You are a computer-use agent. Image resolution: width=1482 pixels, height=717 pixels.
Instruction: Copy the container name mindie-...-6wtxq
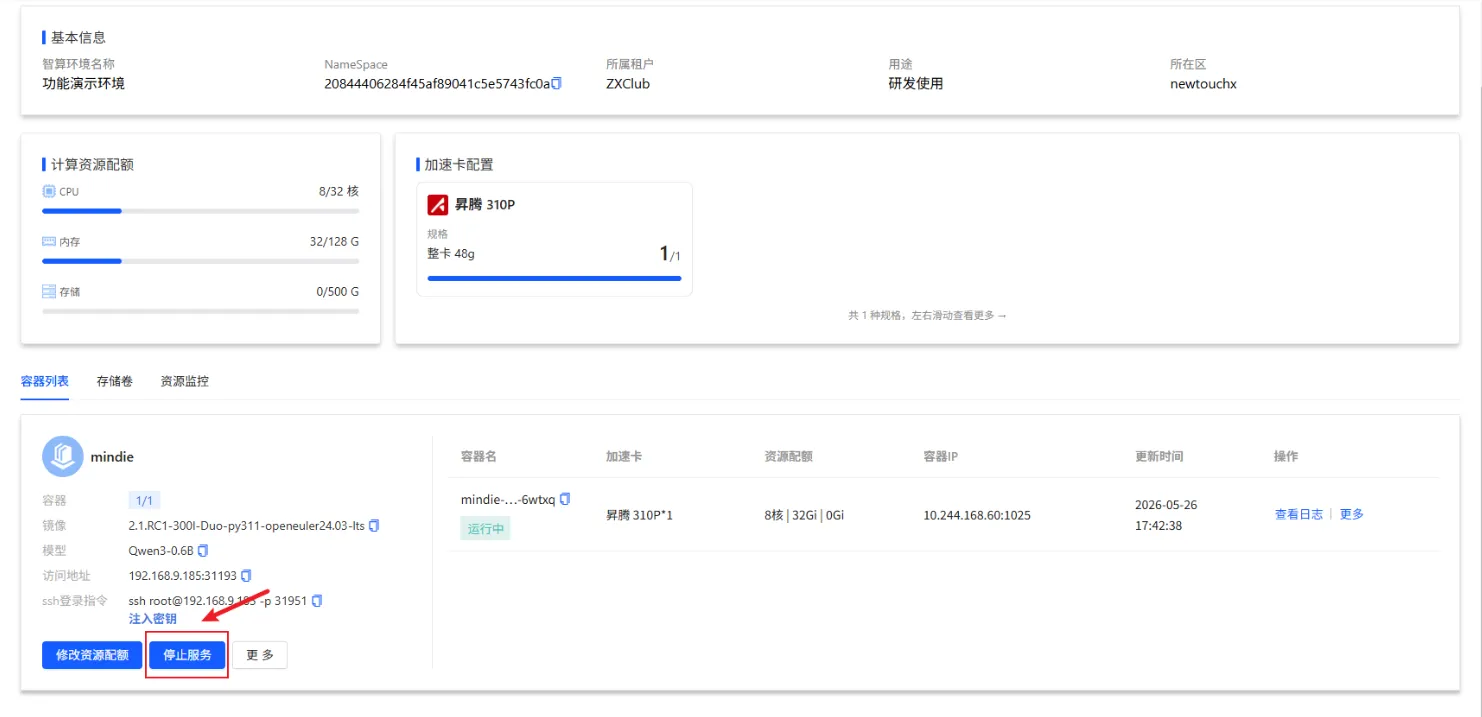pos(565,499)
